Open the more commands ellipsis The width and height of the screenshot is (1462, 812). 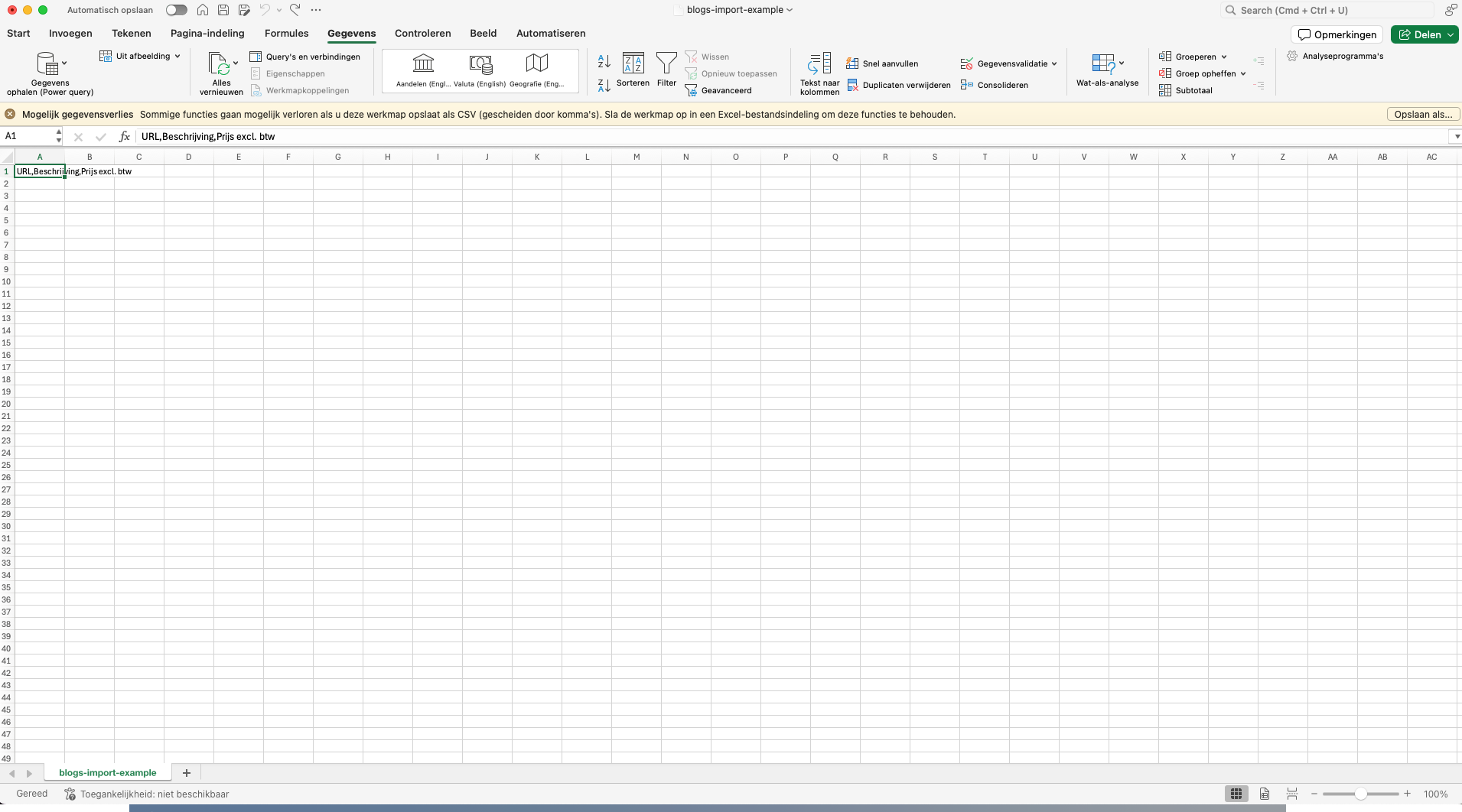(x=316, y=10)
